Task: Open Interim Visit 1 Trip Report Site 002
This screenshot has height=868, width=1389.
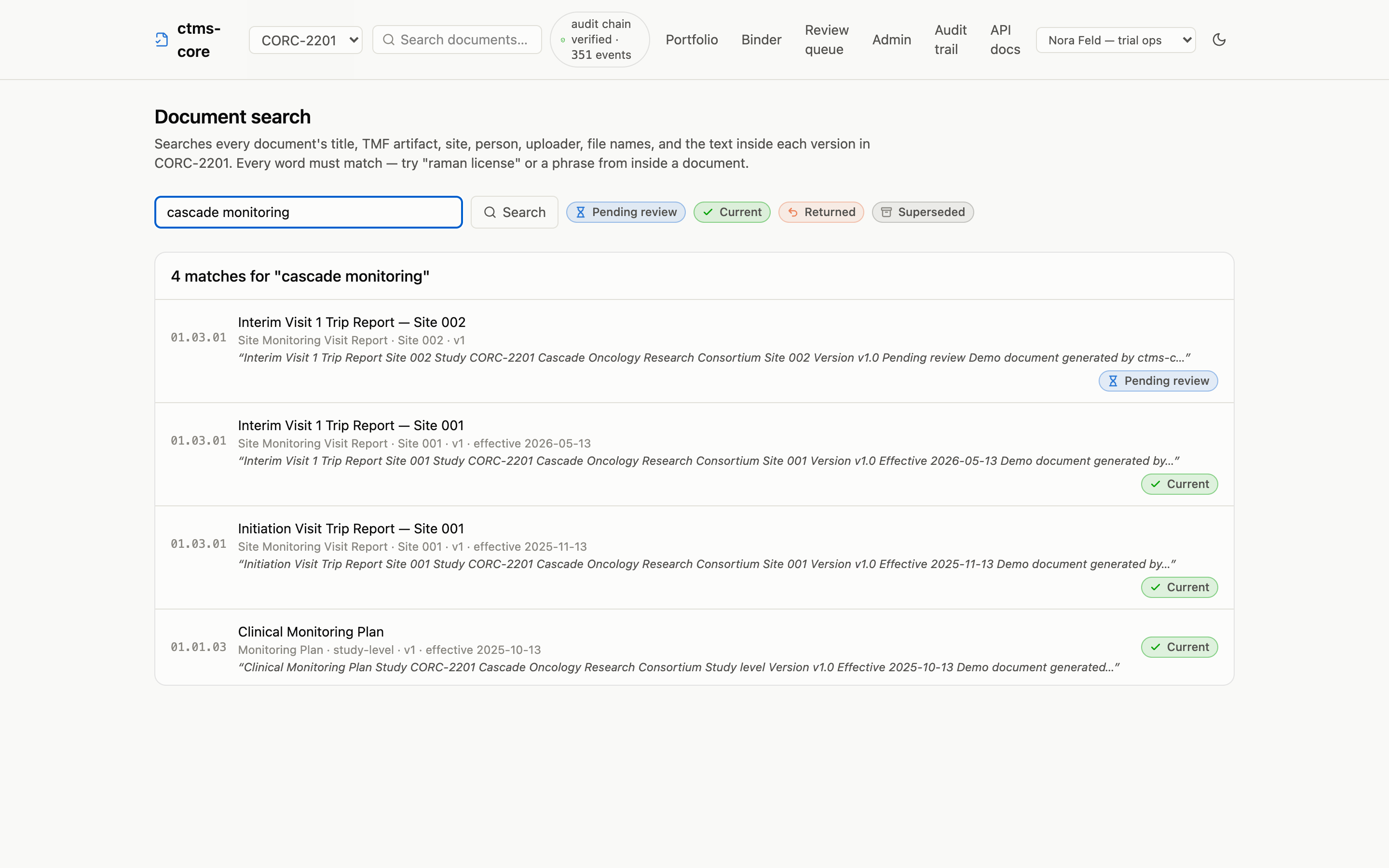Action: [x=351, y=322]
